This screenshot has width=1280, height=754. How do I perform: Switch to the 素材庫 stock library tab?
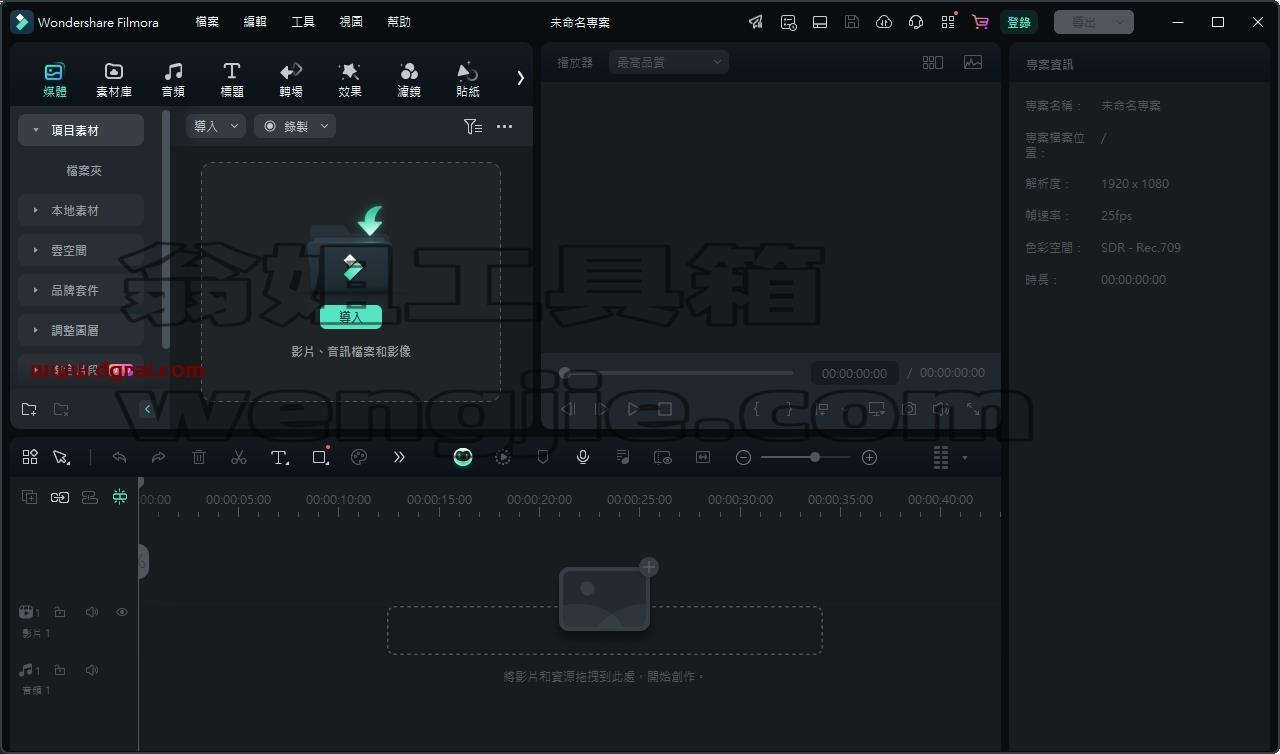point(114,79)
